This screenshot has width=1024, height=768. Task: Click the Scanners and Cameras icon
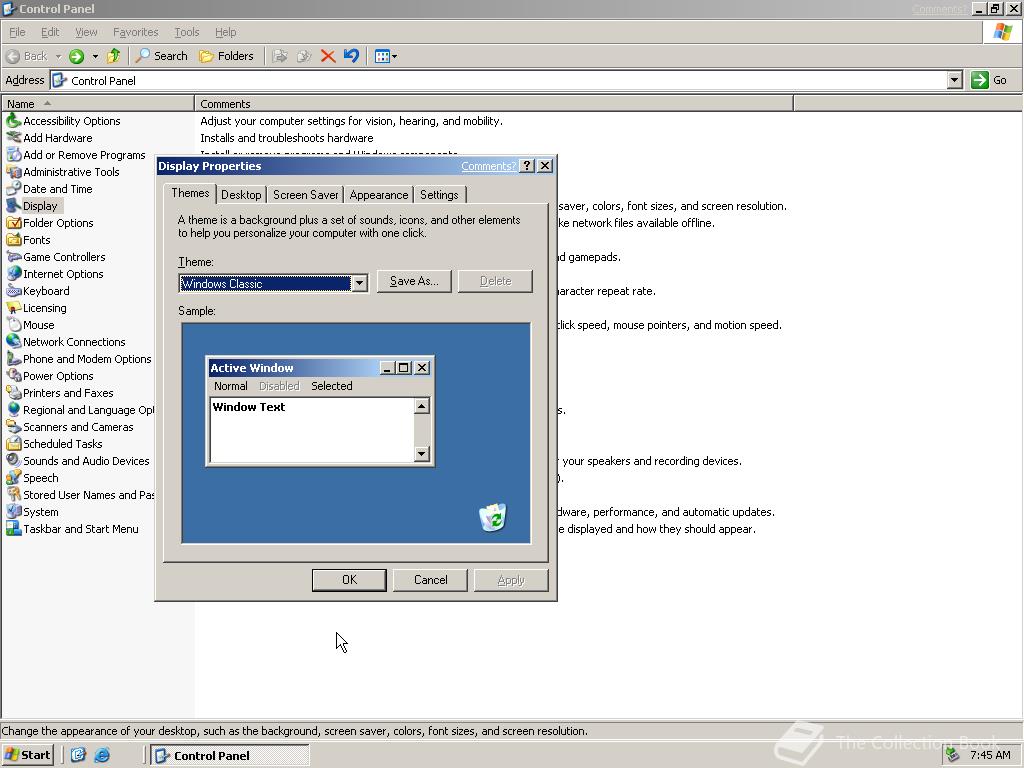(14, 426)
